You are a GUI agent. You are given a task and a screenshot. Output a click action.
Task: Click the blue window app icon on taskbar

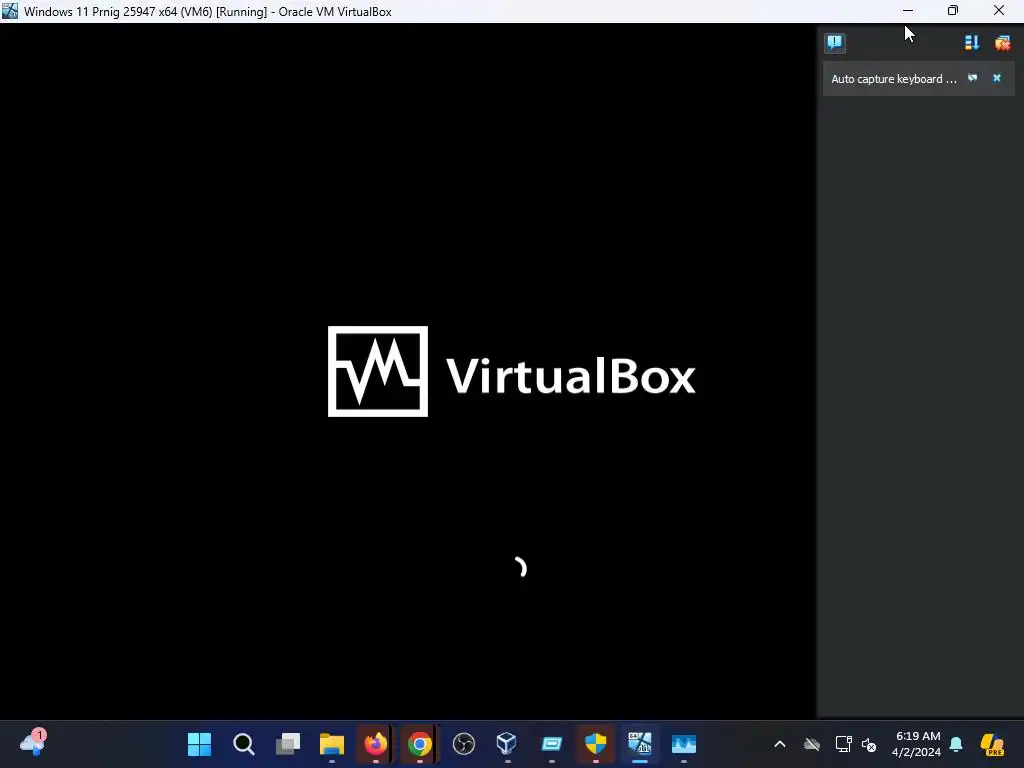coord(552,744)
